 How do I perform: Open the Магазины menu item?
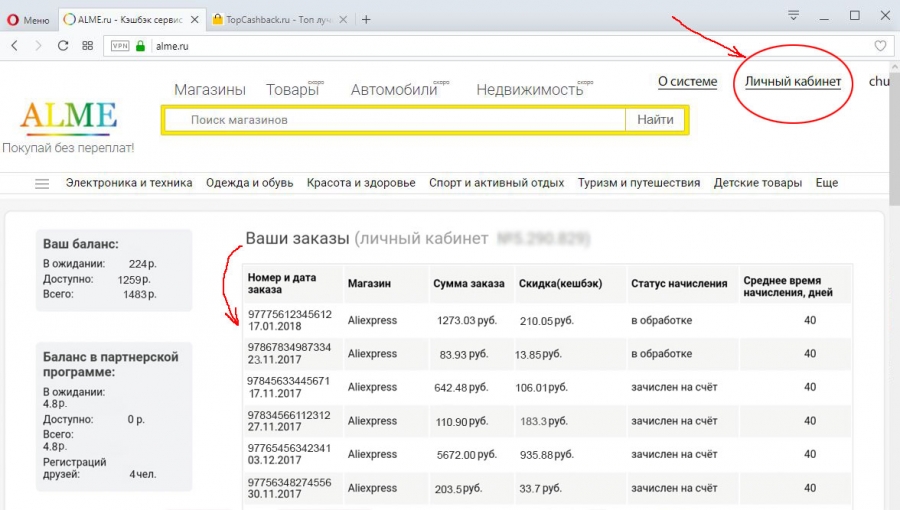tap(210, 89)
